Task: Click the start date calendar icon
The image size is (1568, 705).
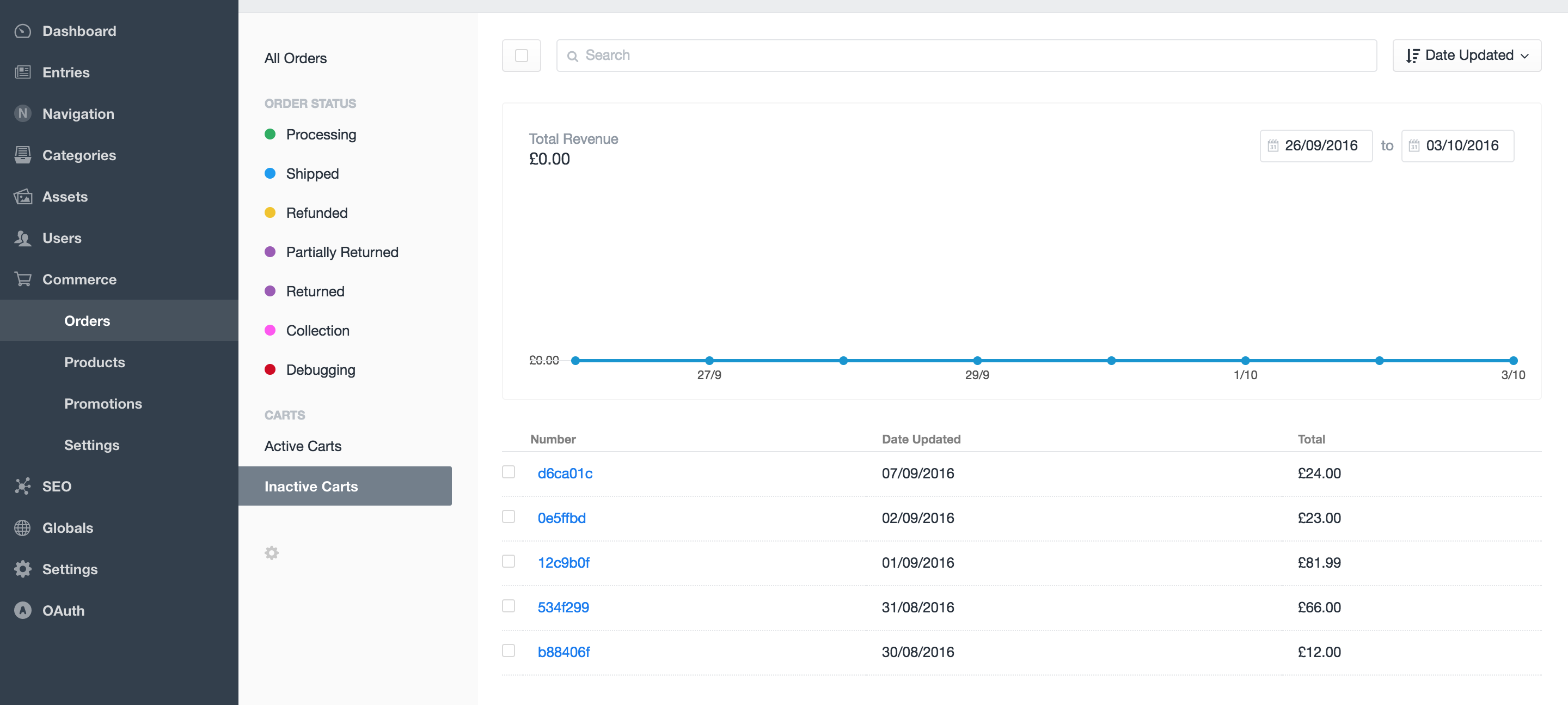Action: click(x=1273, y=145)
